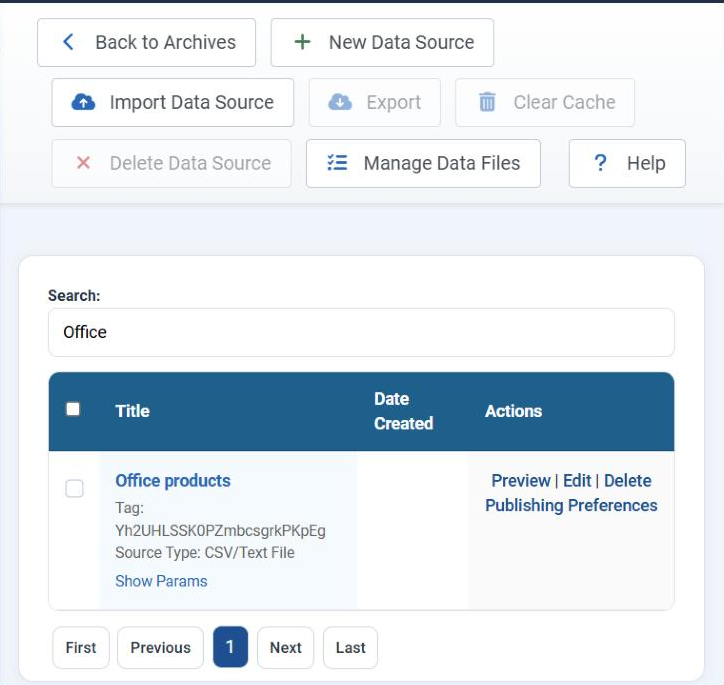Open Import Data Source

(173, 102)
